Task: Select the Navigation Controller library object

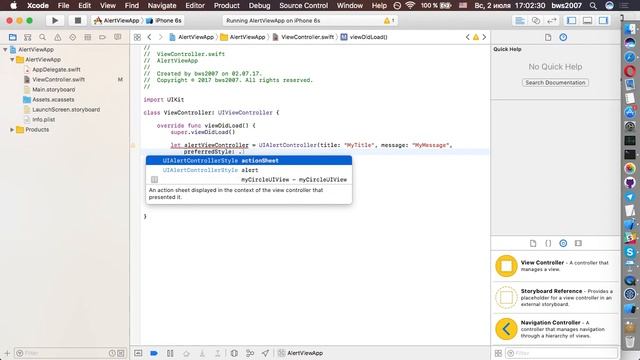Action: tap(556, 329)
